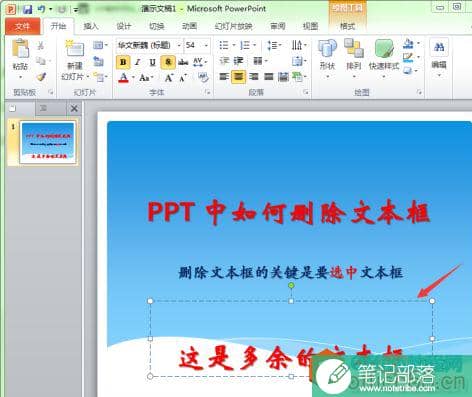This screenshot has width=472, height=397.
Task: Open the Font dialog launcher
Action: [x=208, y=92]
